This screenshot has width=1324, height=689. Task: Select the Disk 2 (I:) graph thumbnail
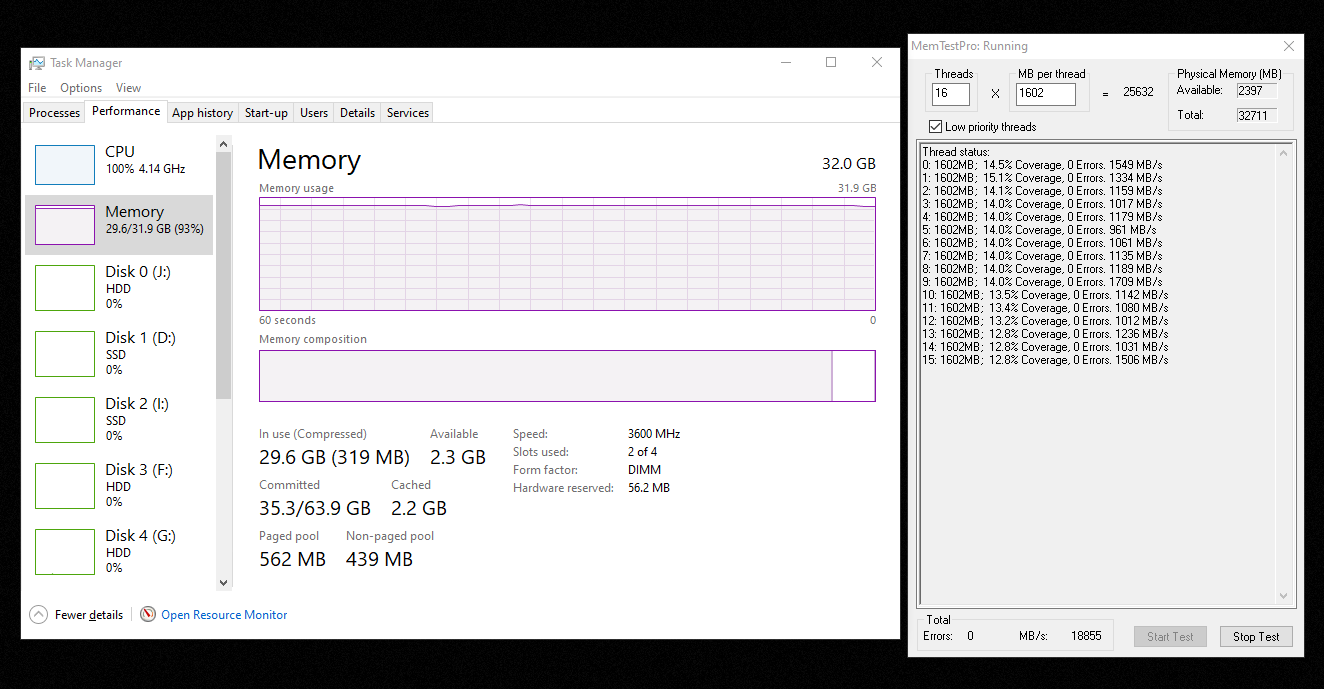[x=65, y=420]
